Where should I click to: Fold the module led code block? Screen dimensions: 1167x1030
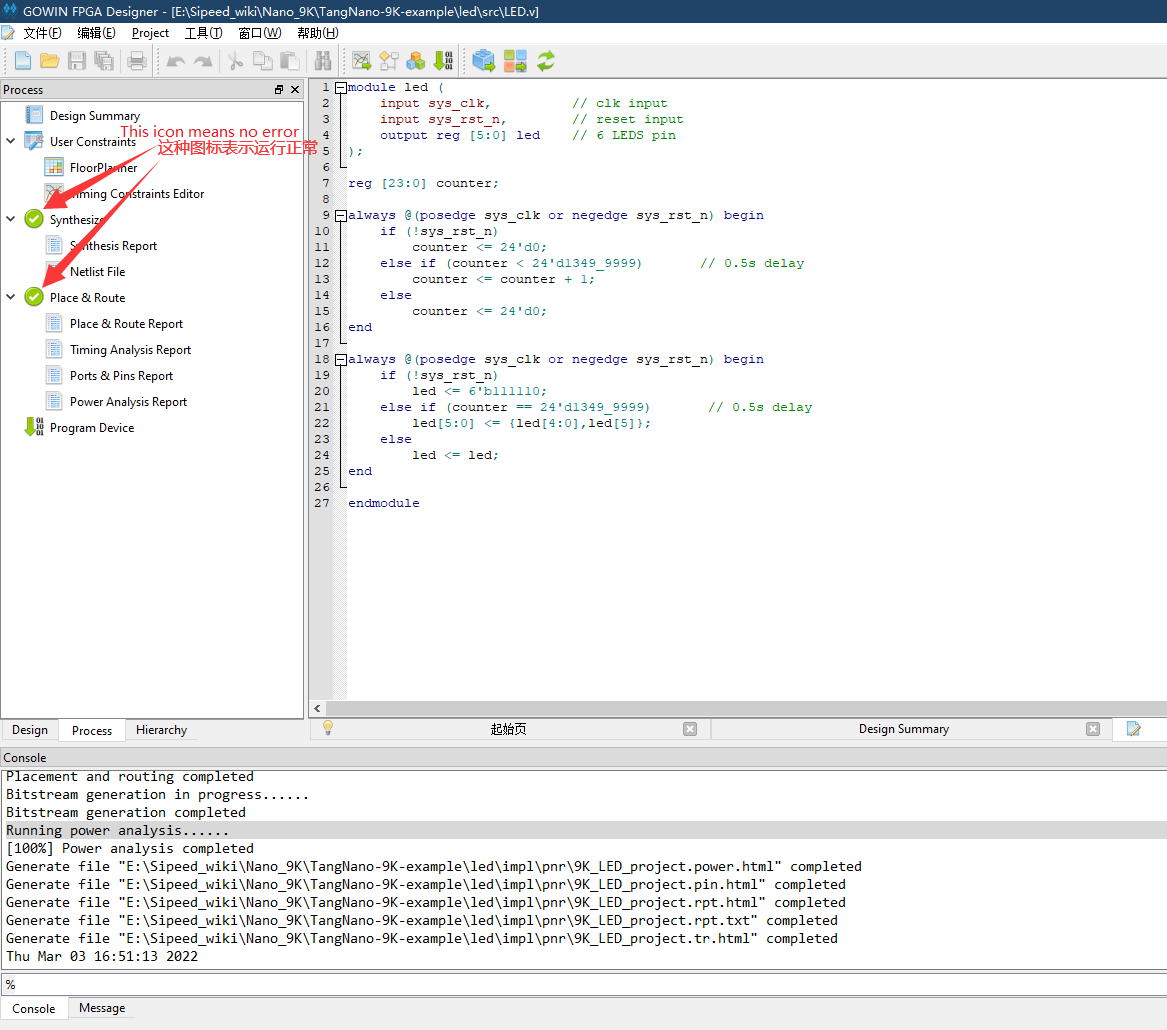point(340,88)
